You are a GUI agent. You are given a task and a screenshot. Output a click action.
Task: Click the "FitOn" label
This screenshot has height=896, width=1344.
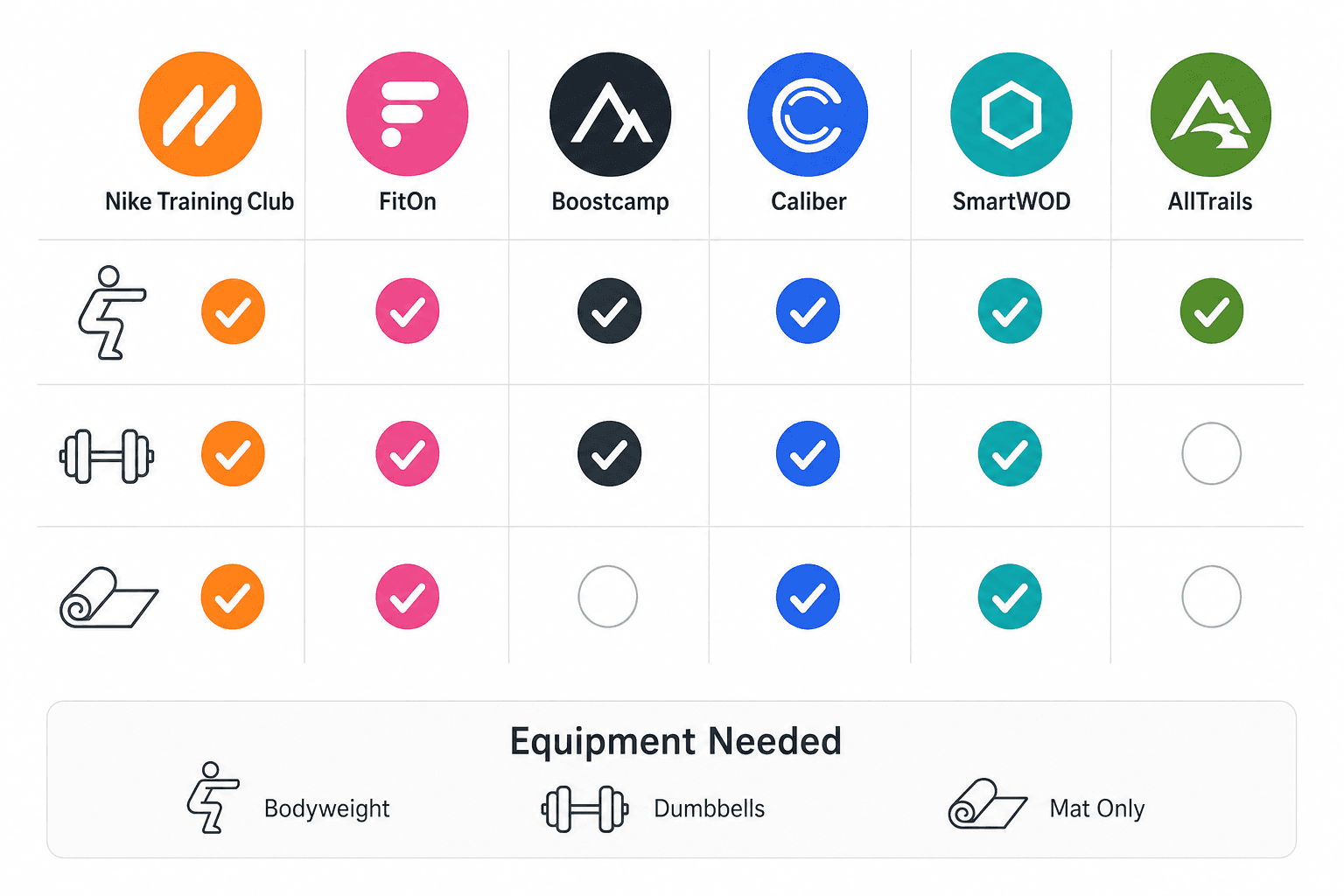tap(407, 201)
